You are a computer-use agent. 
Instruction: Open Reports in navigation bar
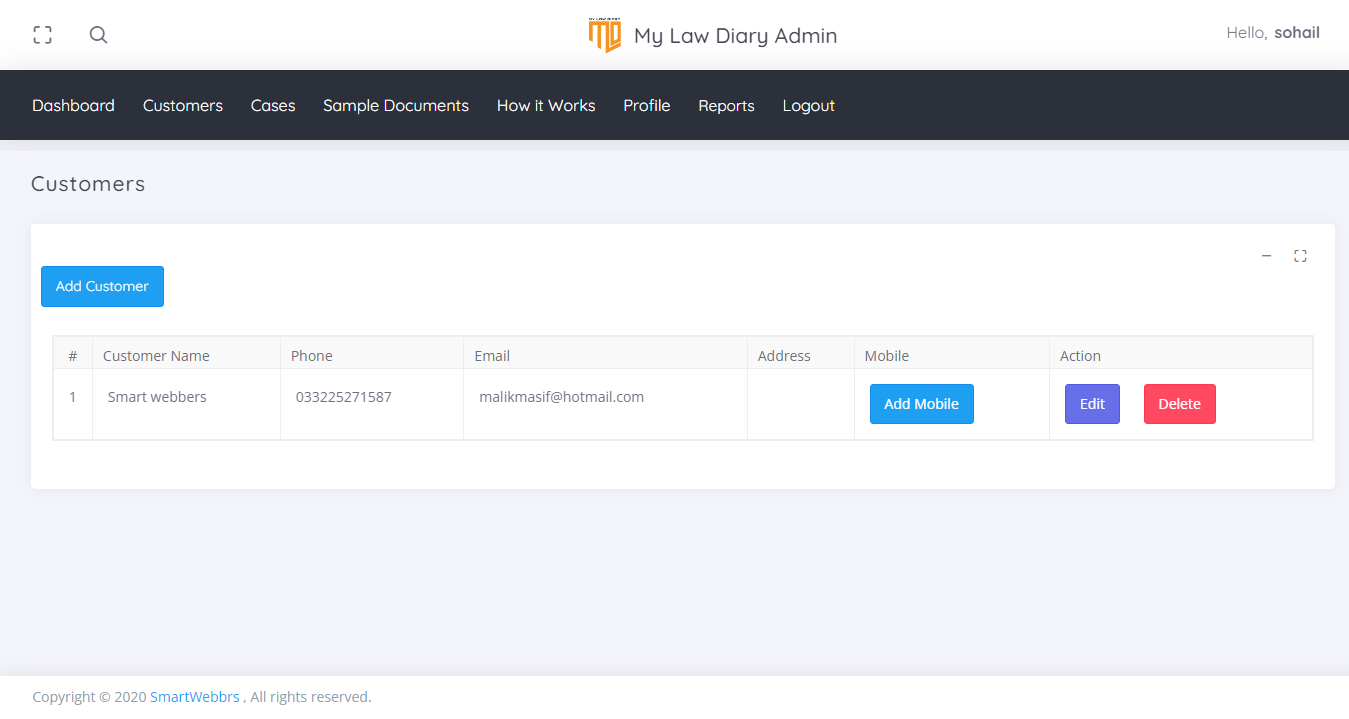point(726,105)
